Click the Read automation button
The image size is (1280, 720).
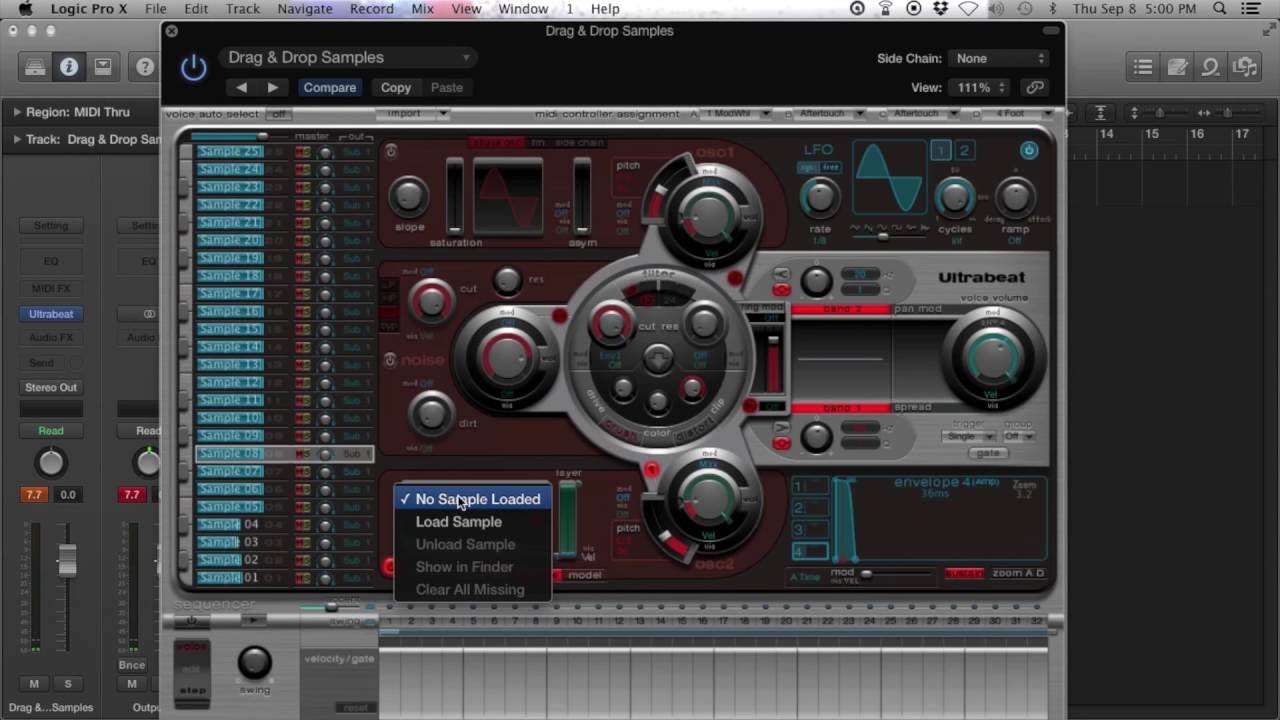point(51,431)
